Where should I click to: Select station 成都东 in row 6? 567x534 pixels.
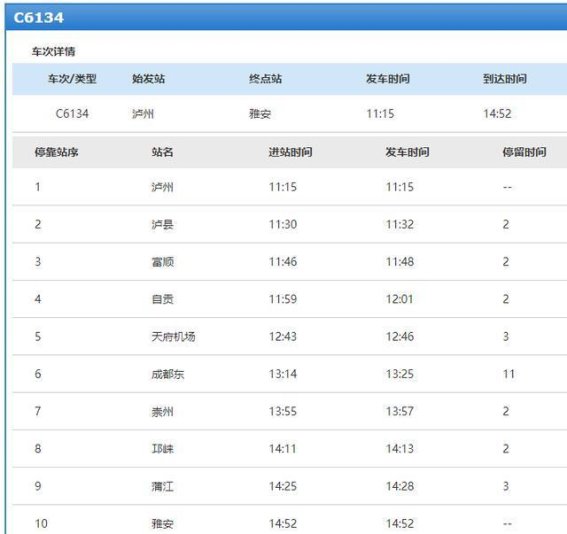tap(168, 374)
